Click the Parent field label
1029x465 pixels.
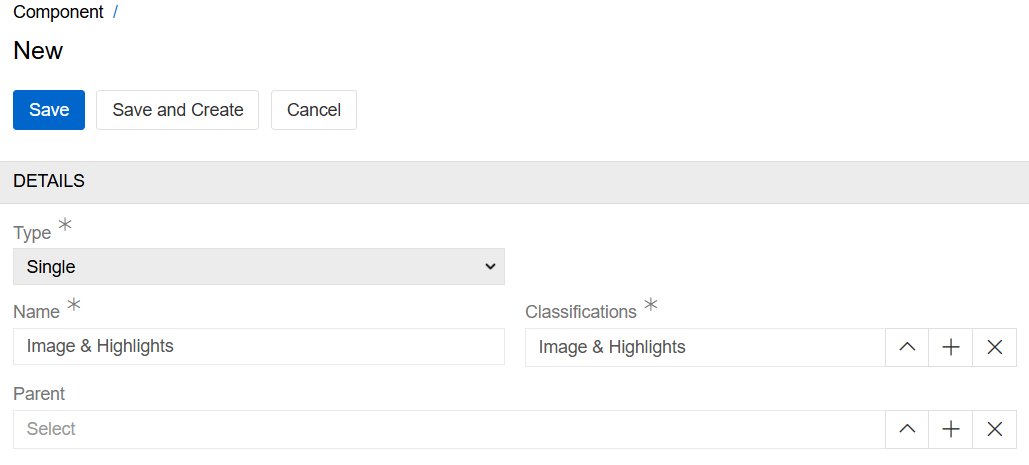tap(38, 394)
